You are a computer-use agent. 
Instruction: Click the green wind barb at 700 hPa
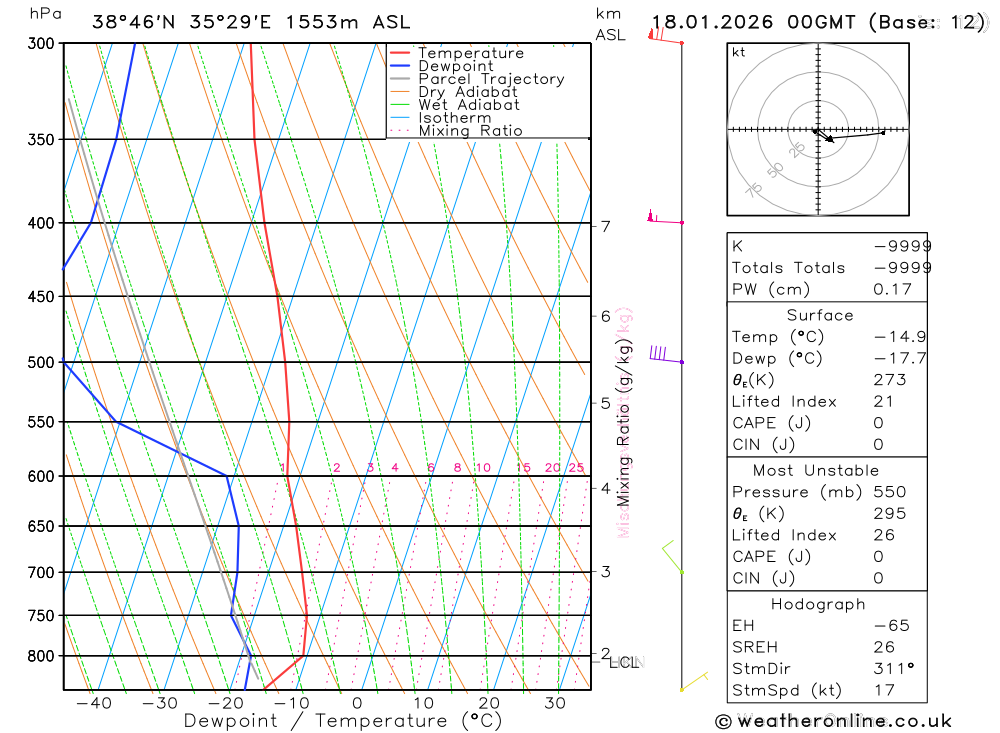tap(673, 556)
